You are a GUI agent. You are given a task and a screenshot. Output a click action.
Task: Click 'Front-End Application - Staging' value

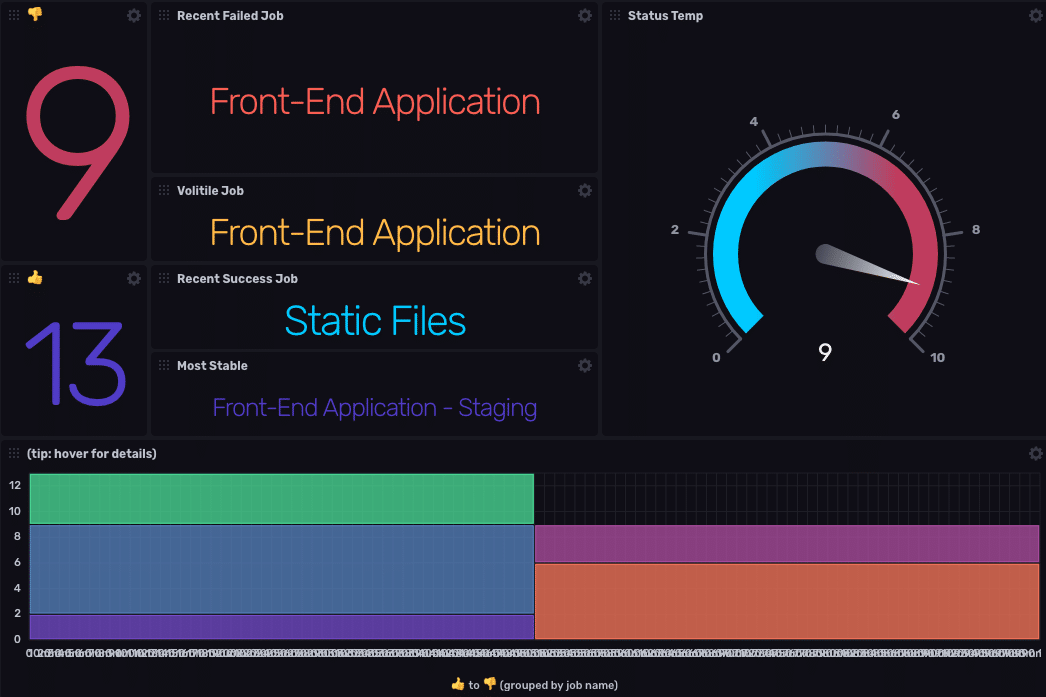click(375, 408)
